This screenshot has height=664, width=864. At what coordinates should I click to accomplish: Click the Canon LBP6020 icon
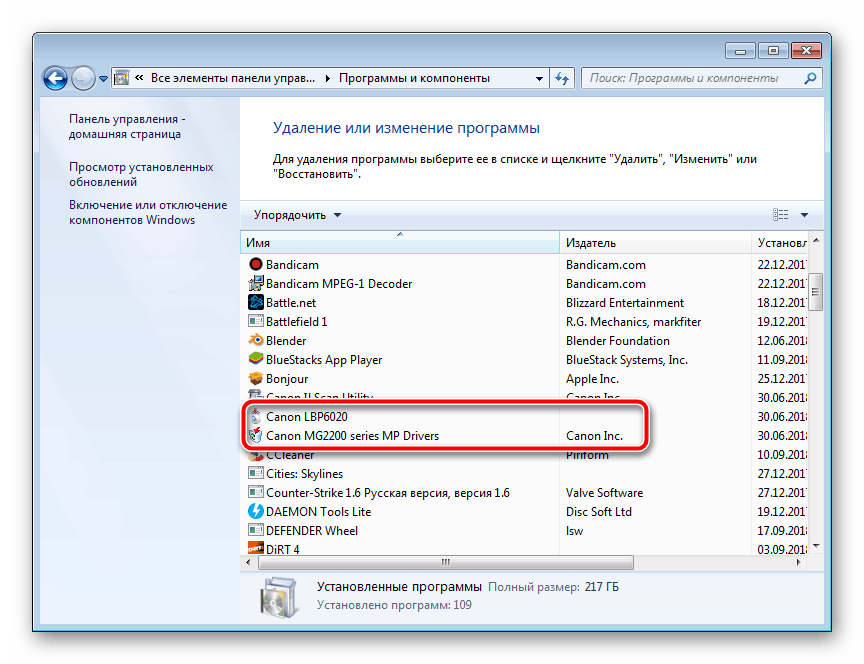point(256,417)
